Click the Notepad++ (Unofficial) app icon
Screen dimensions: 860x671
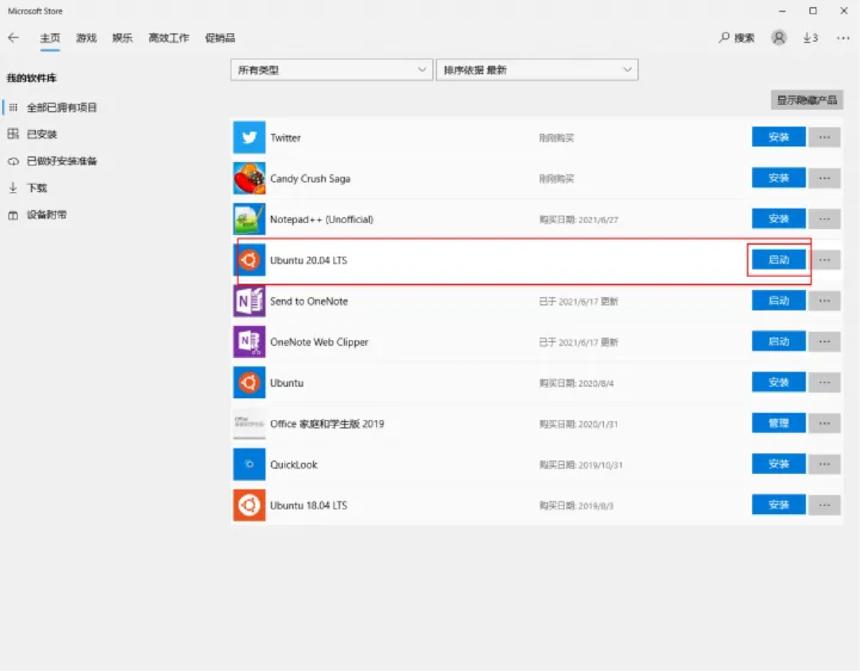point(248,218)
